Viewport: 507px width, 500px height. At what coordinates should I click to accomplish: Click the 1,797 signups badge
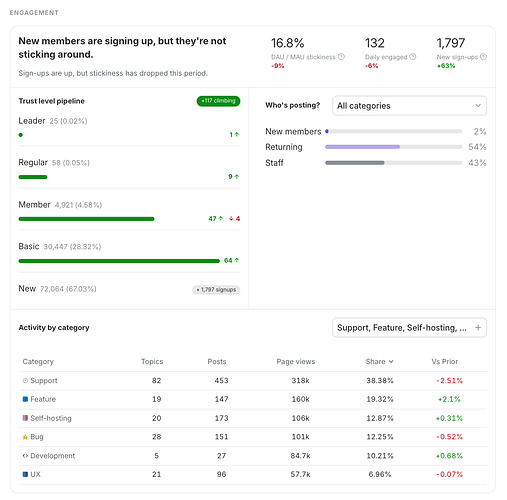tap(216, 290)
